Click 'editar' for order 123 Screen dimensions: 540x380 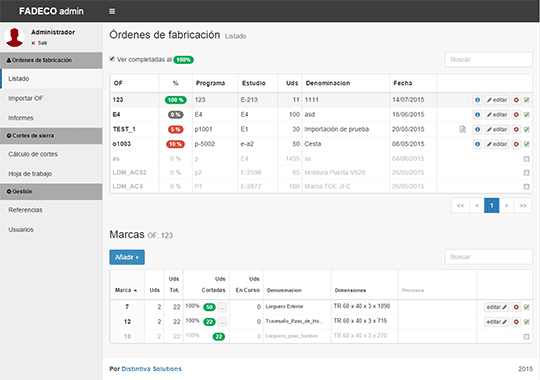pos(497,100)
